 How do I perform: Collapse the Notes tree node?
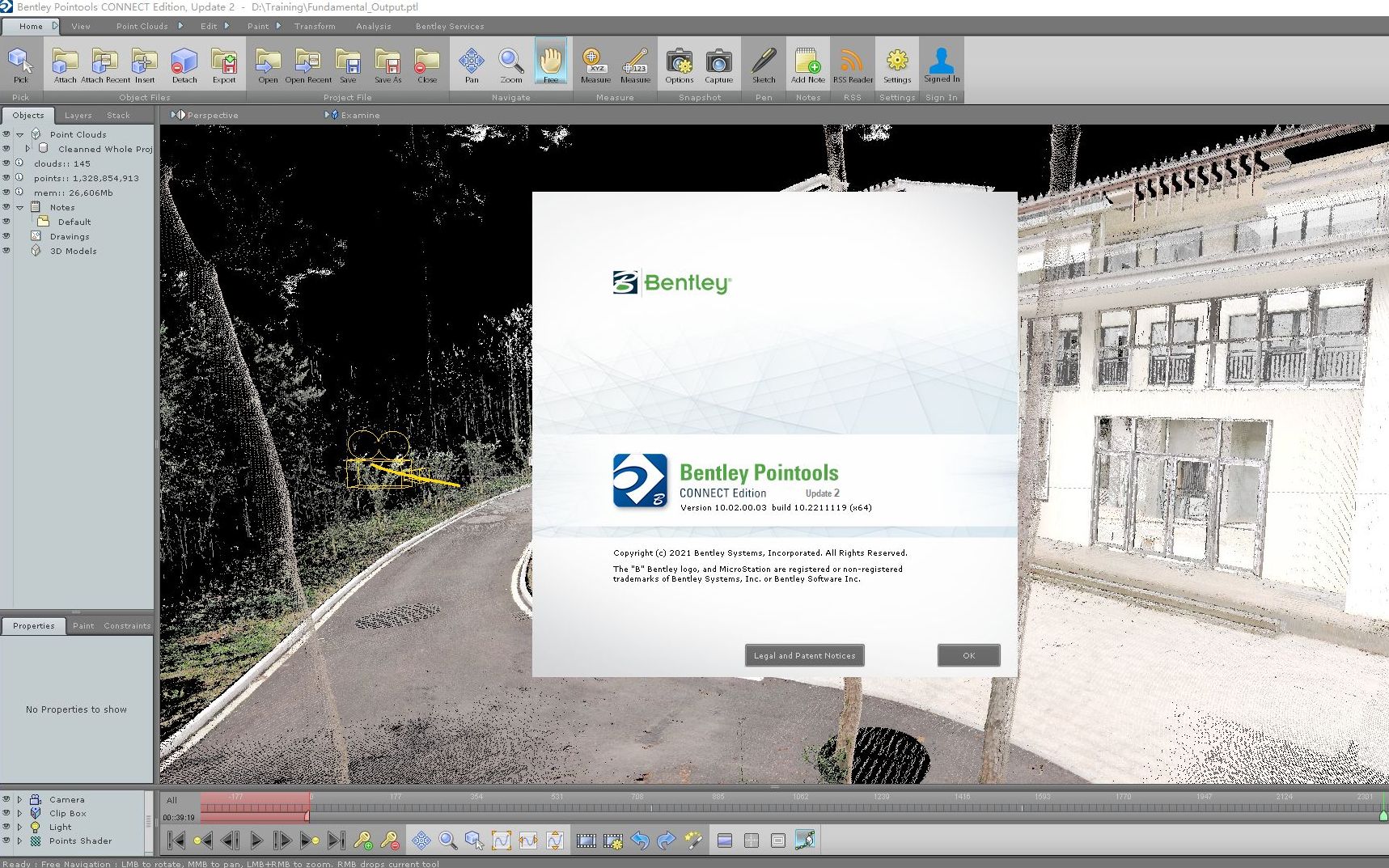point(20,208)
